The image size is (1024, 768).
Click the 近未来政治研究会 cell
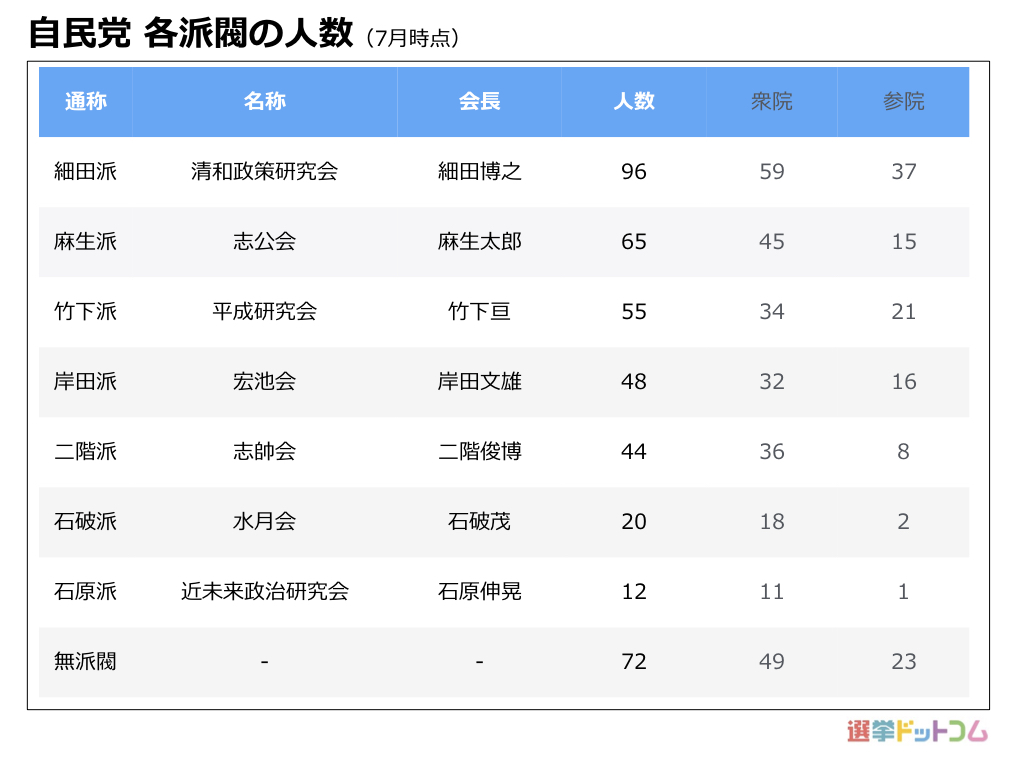tap(264, 592)
